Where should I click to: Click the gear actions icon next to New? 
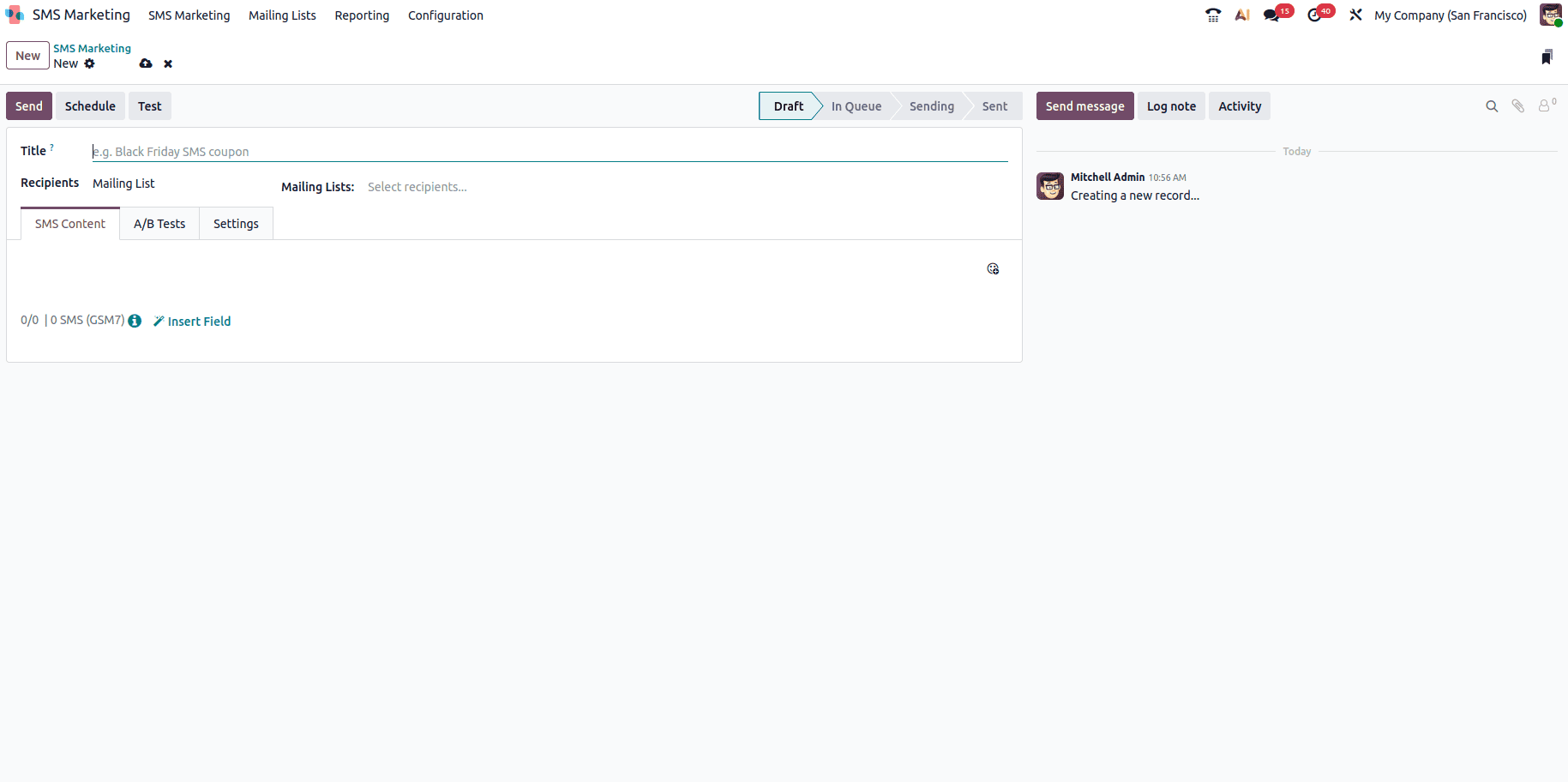[89, 63]
